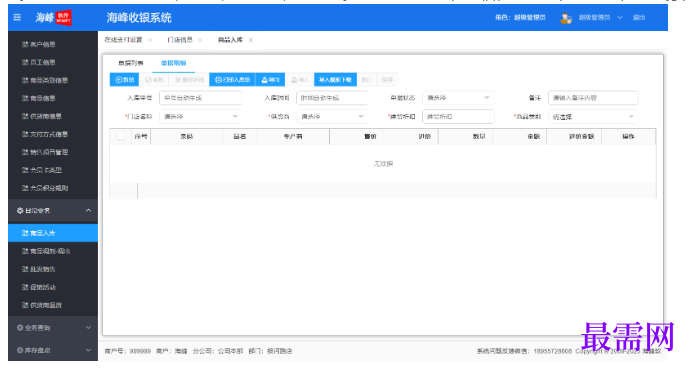Viewport: 693px width, 368px height.
Task: Close the 商品入库 tab
Action: 251,40
